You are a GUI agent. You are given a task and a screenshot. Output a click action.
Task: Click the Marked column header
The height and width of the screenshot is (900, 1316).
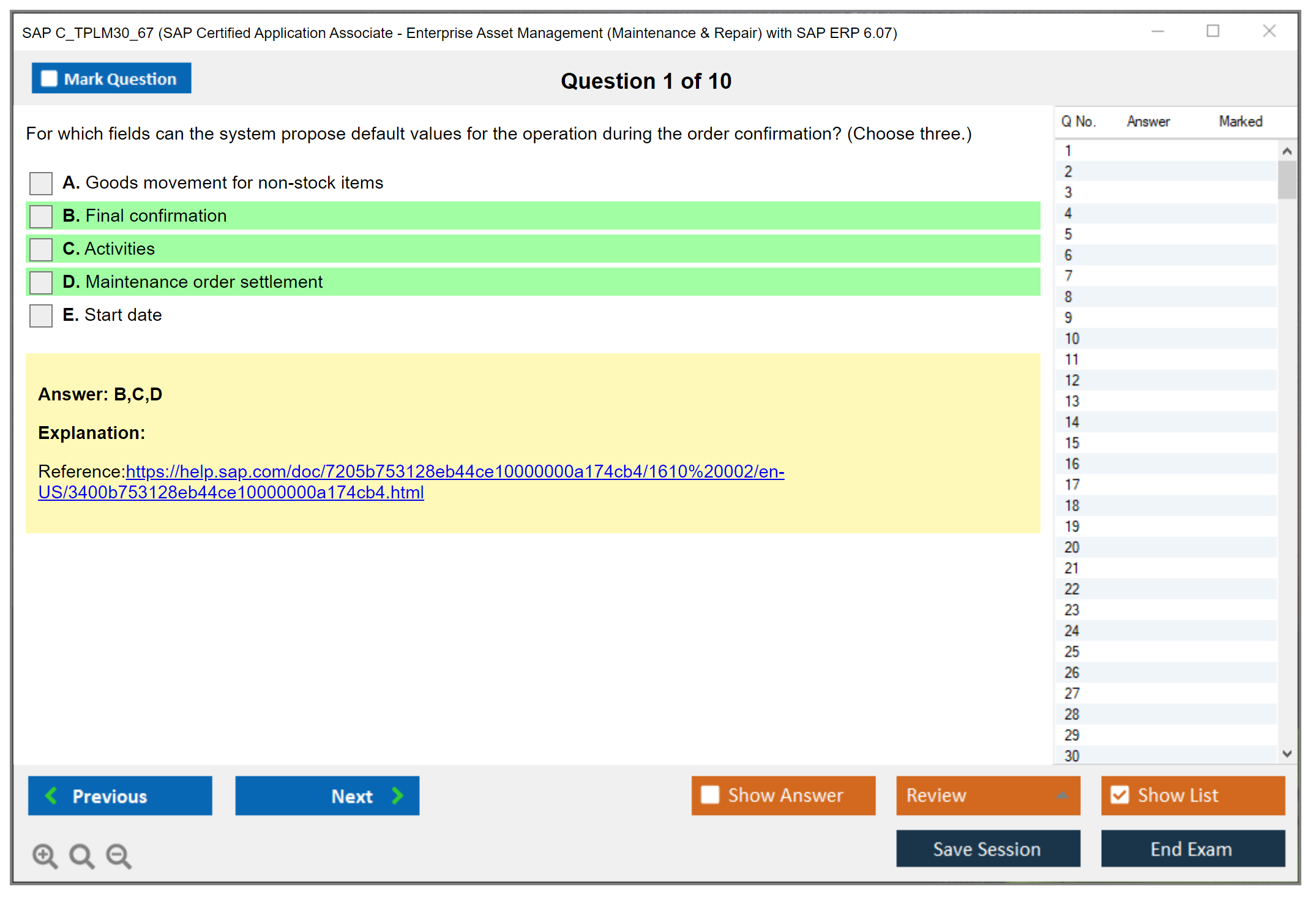tap(1240, 122)
